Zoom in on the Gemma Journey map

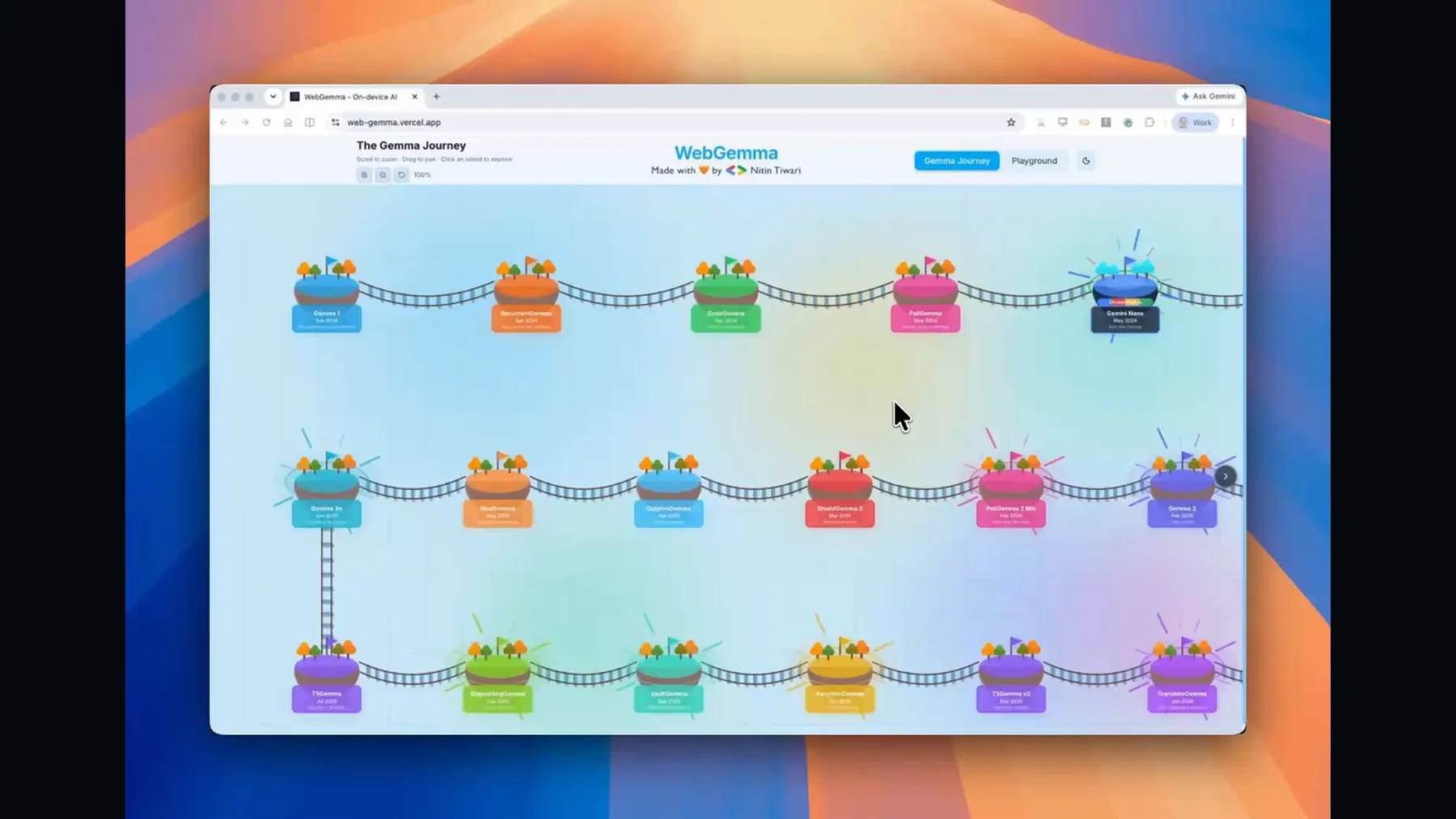364,175
